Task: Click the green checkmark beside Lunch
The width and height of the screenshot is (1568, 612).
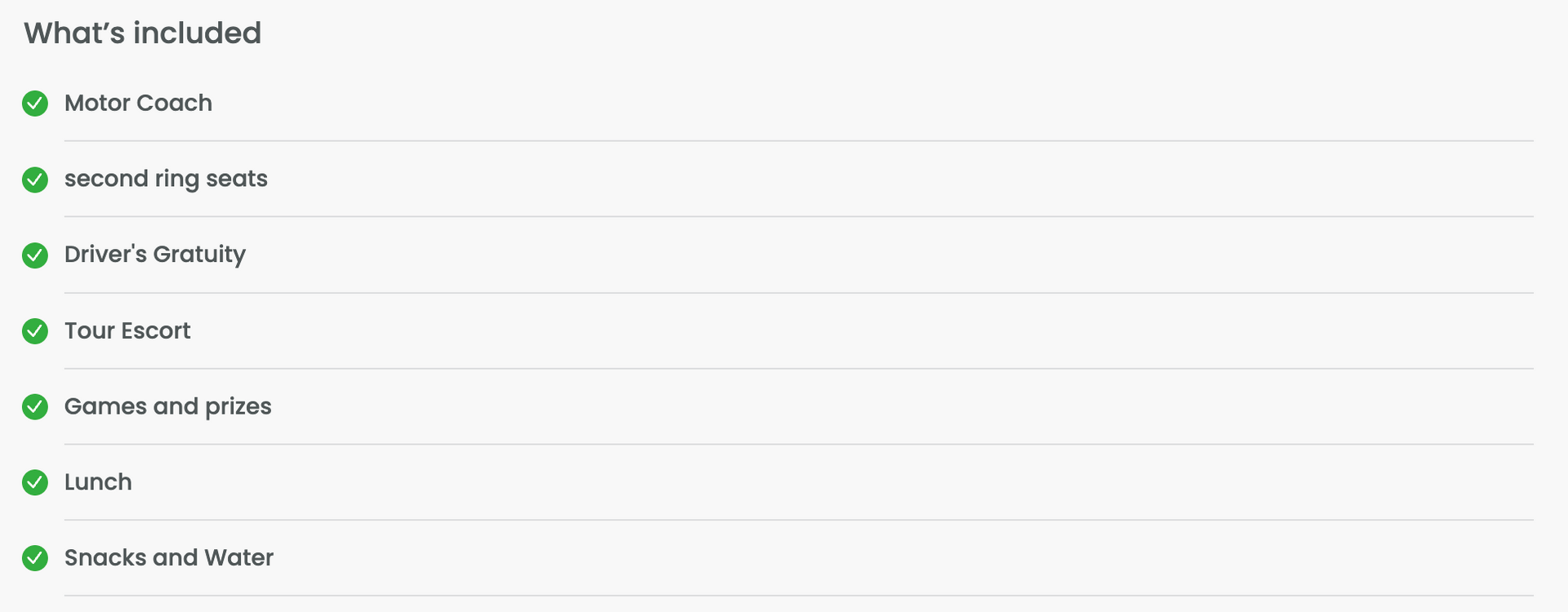Action: pyautogui.click(x=35, y=482)
